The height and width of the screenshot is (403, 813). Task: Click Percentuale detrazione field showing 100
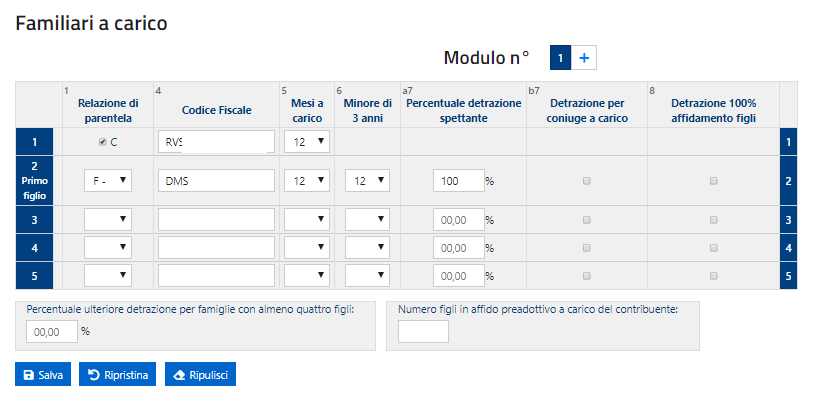pos(458,181)
